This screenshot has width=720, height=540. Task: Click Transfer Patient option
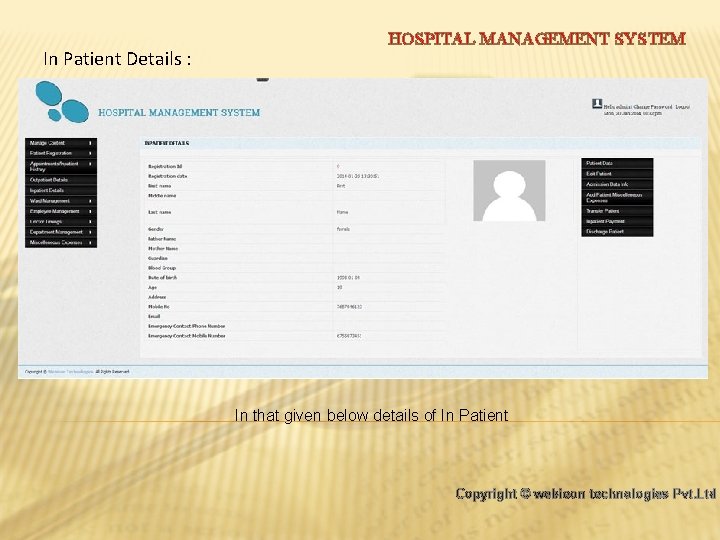click(x=617, y=211)
